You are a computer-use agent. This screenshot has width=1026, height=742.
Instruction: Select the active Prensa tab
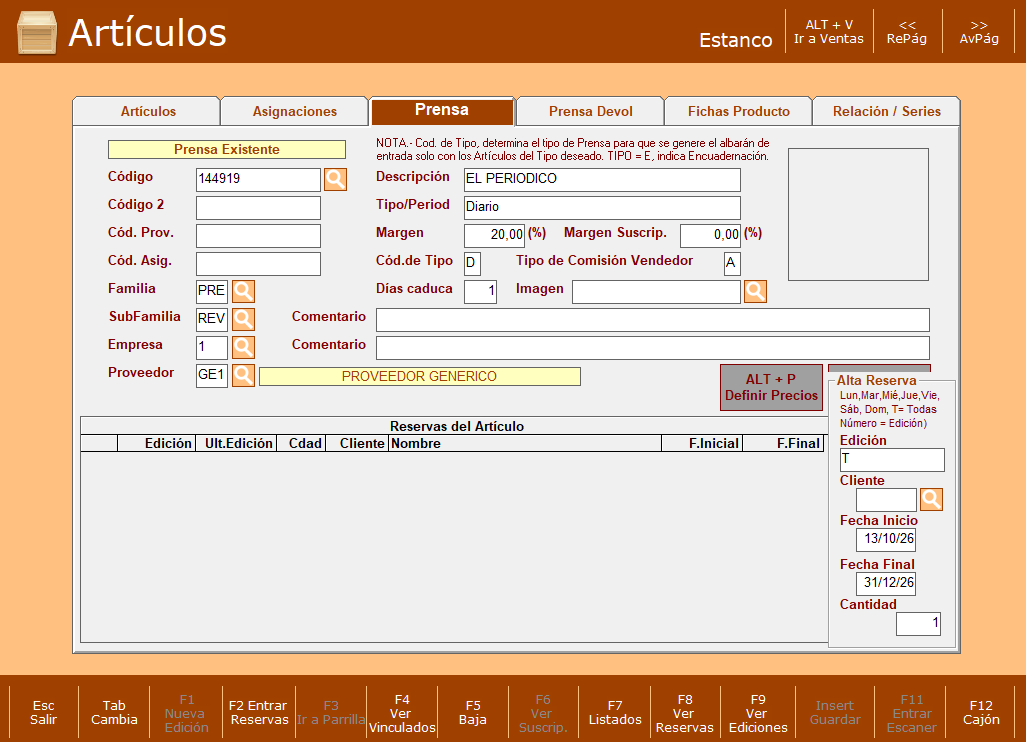[x=442, y=111]
